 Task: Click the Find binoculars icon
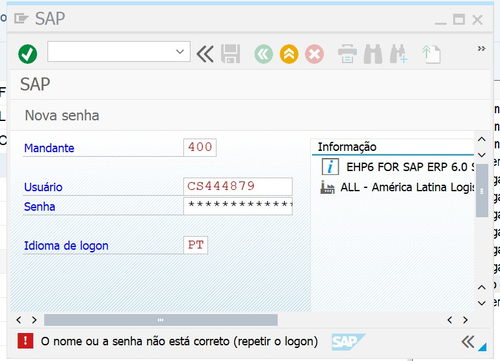click(373, 54)
